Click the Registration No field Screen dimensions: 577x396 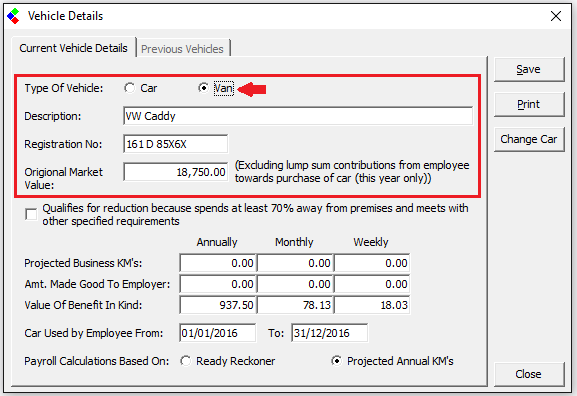pyautogui.click(x=176, y=144)
